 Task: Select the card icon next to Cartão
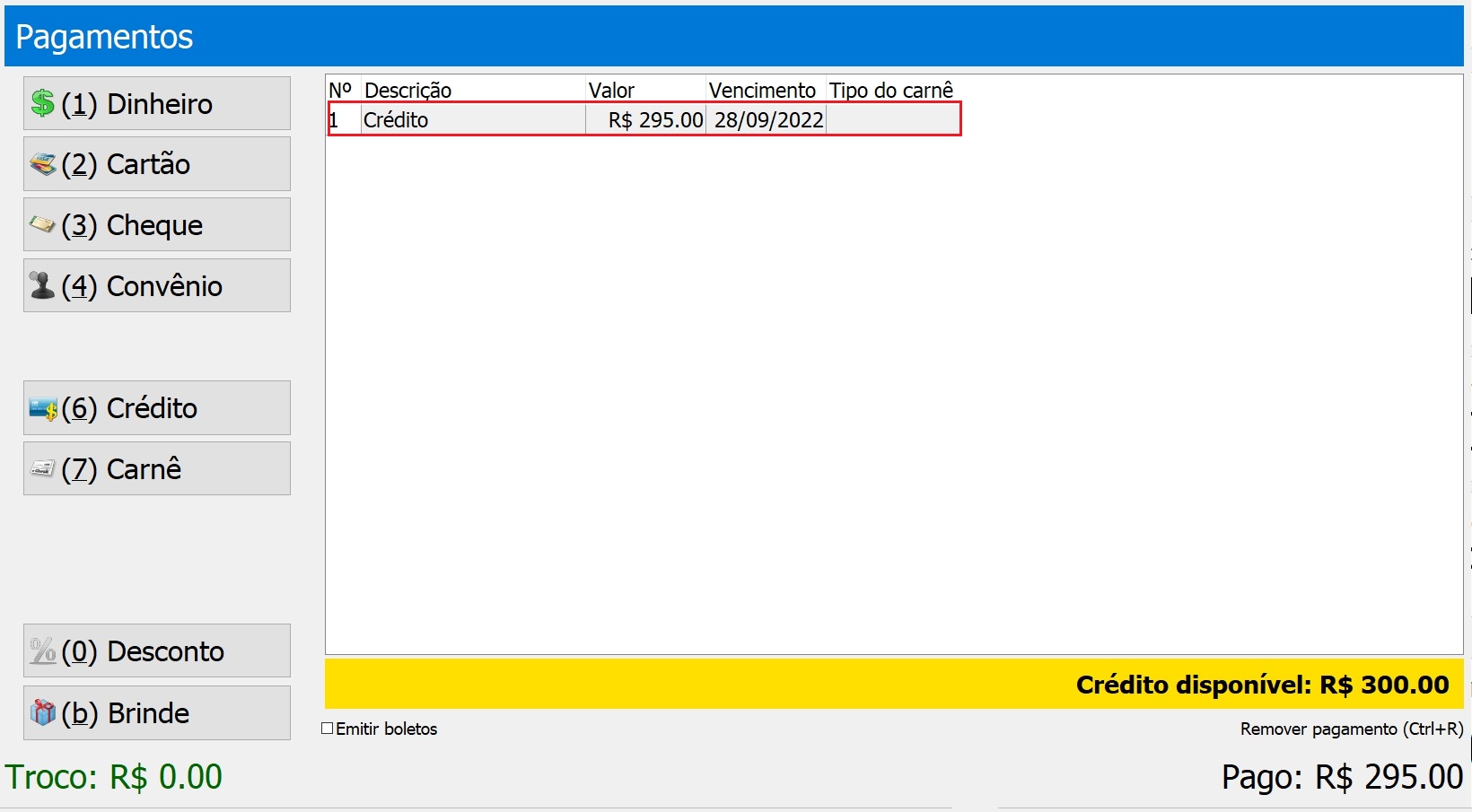point(40,163)
